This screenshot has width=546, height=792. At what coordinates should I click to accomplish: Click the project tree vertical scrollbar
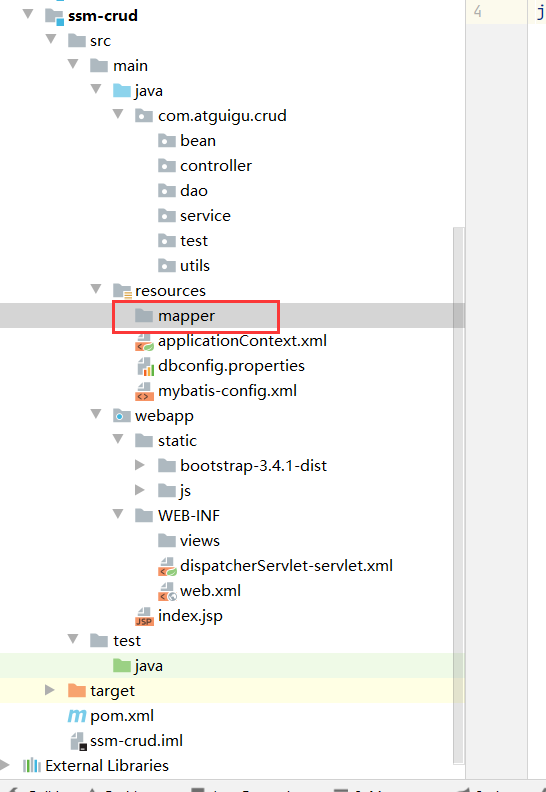click(459, 495)
